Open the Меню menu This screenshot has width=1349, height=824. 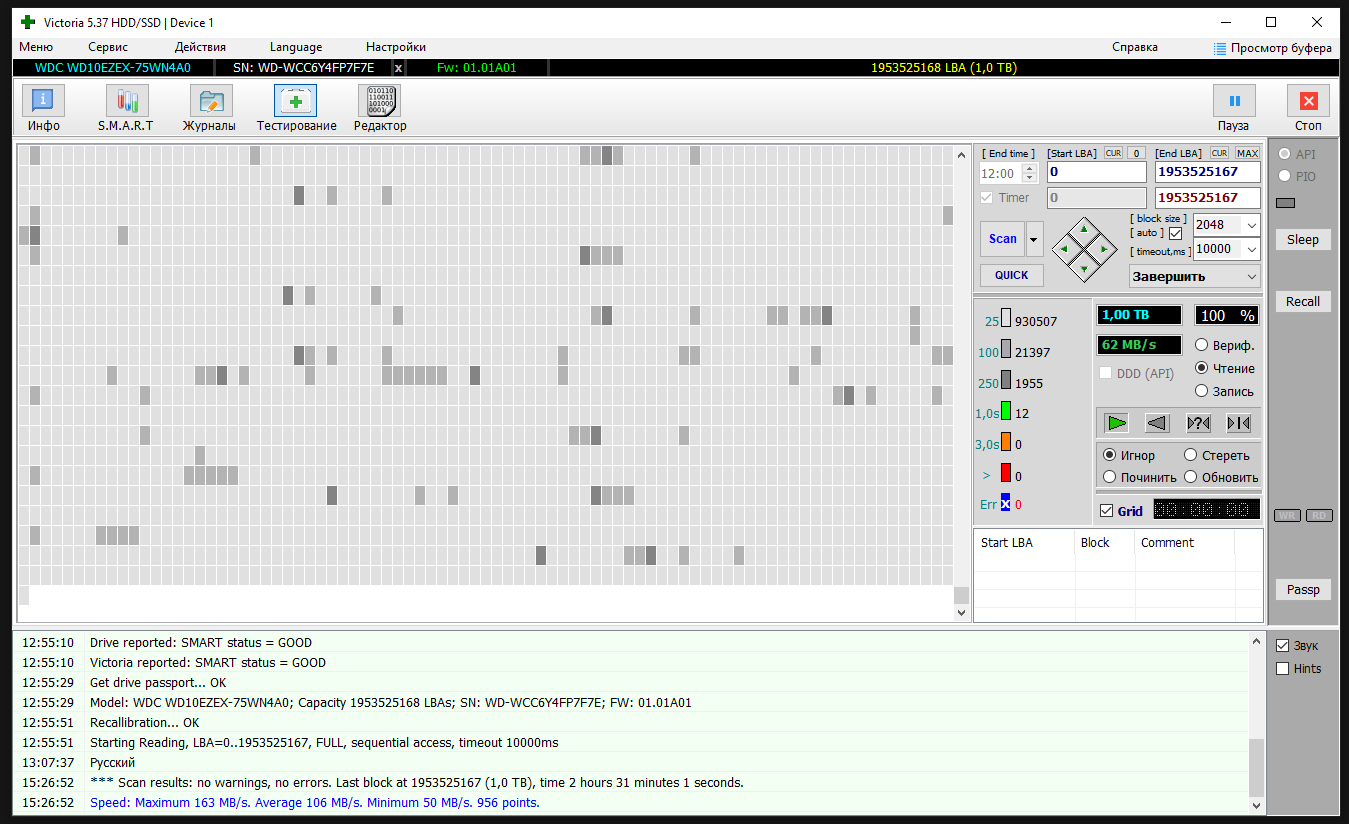coord(36,47)
